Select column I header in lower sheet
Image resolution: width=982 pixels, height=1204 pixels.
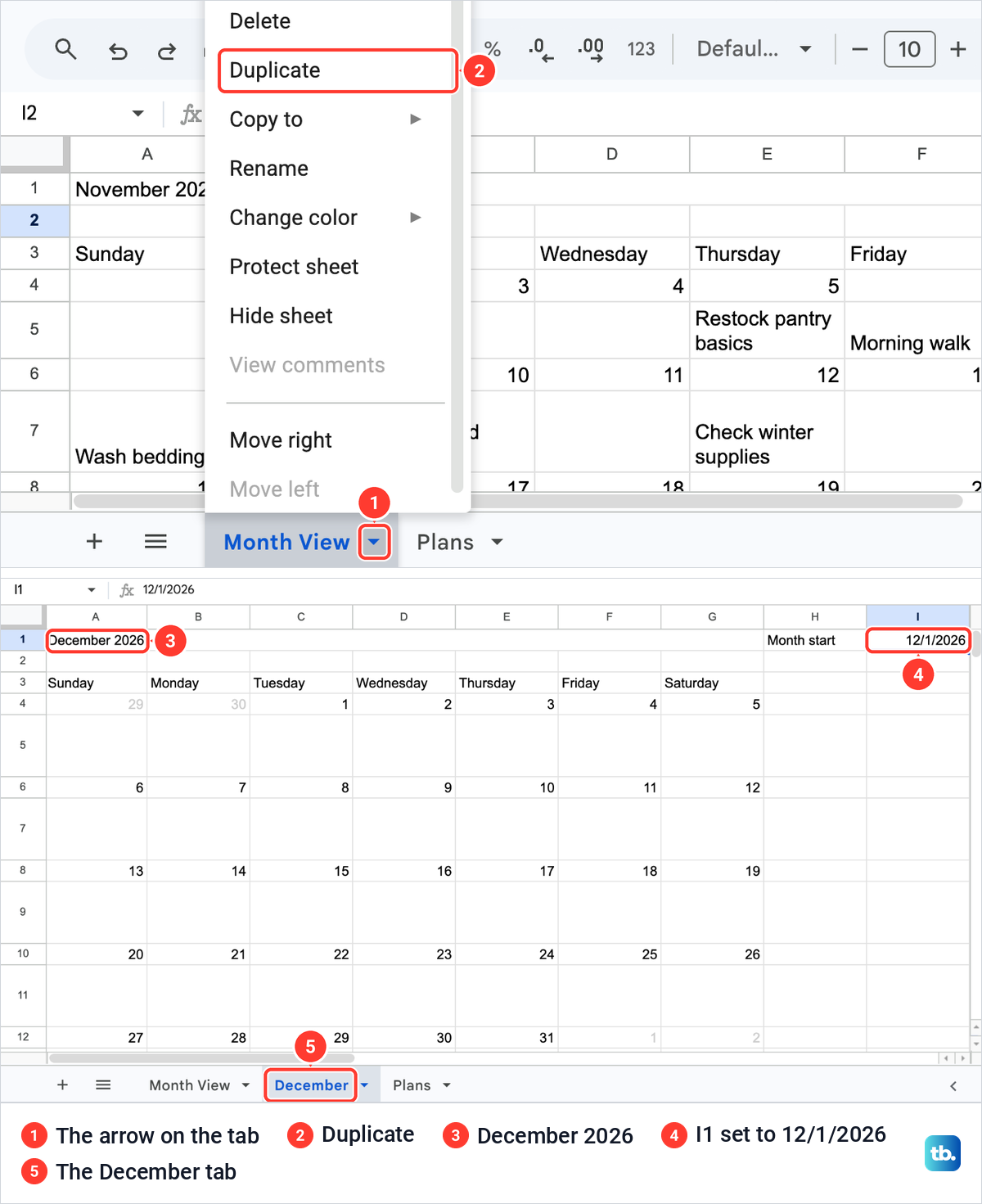(x=917, y=617)
